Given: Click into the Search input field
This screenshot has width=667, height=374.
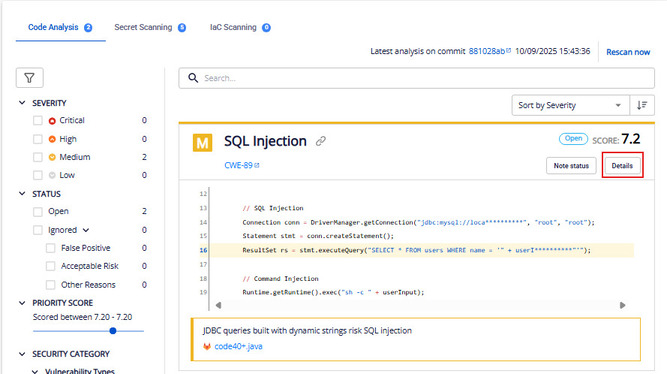Looking at the screenshot, I should [416, 78].
